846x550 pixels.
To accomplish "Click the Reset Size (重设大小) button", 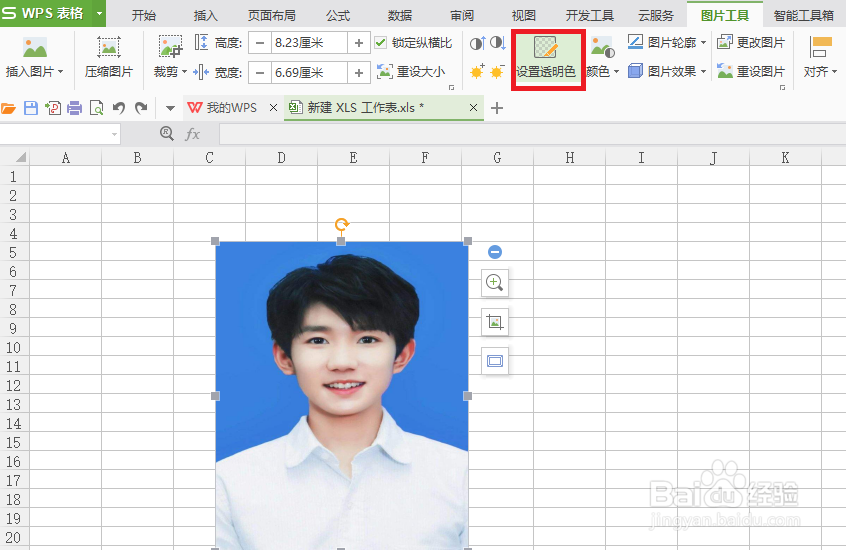I will pyautogui.click(x=411, y=71).
